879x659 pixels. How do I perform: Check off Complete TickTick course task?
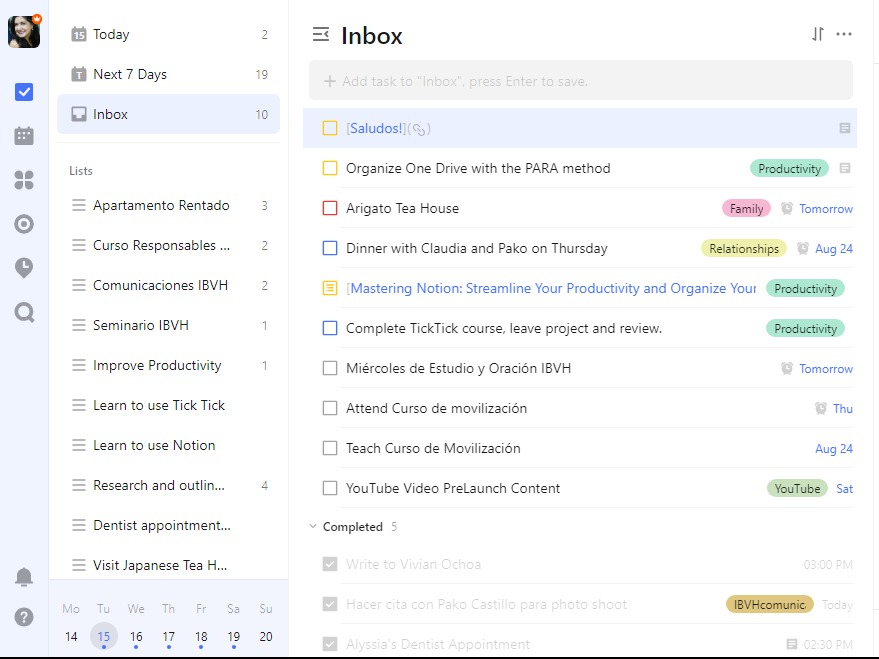pos(330,328)
